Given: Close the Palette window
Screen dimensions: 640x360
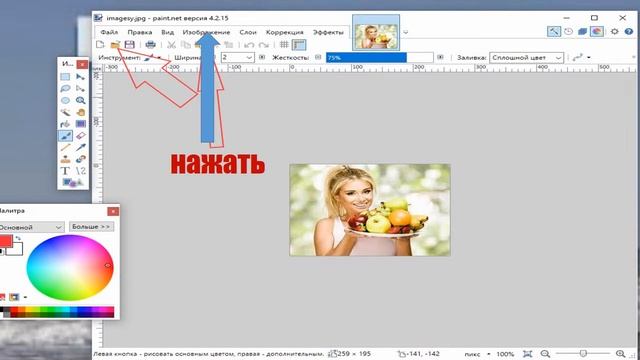Looking at the screenshot, I should click(x=113, y=211).
